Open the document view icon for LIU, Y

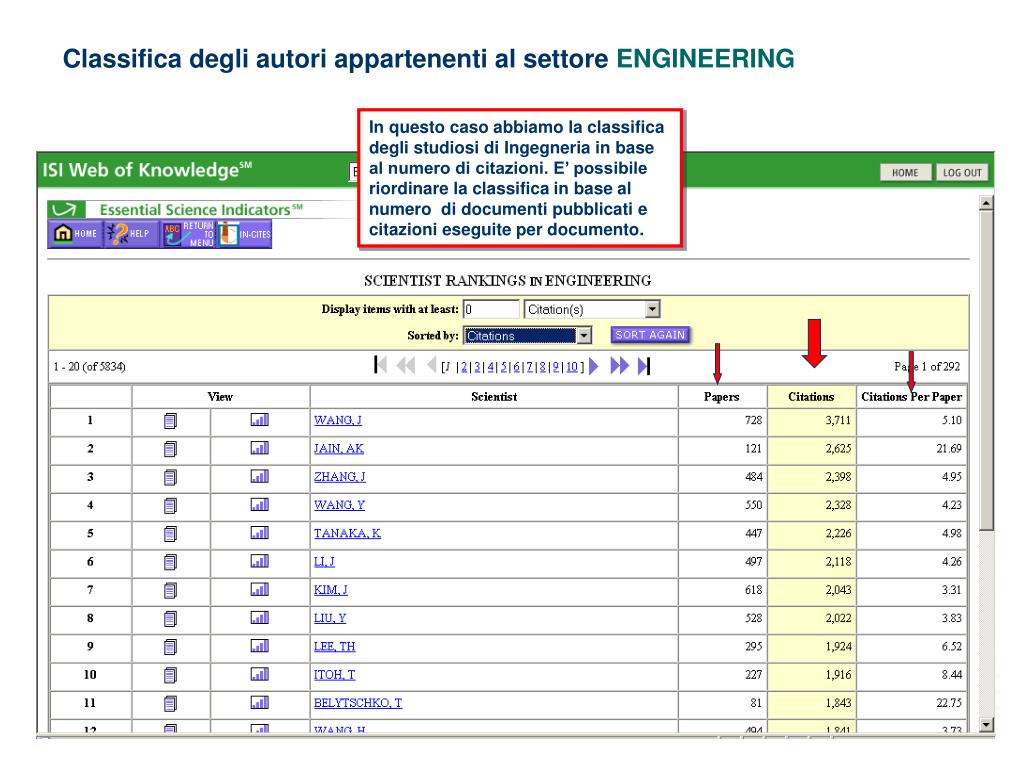click(170, 619)
